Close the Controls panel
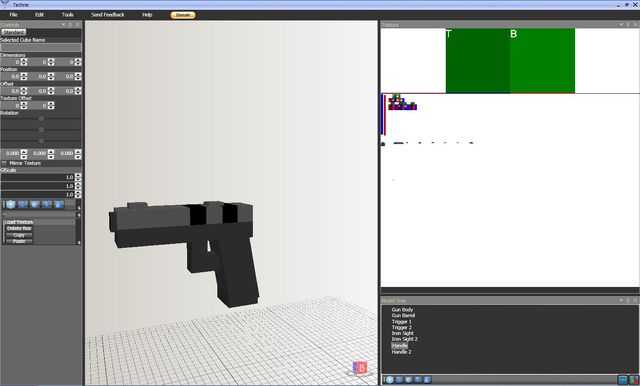 click(78, 25)
